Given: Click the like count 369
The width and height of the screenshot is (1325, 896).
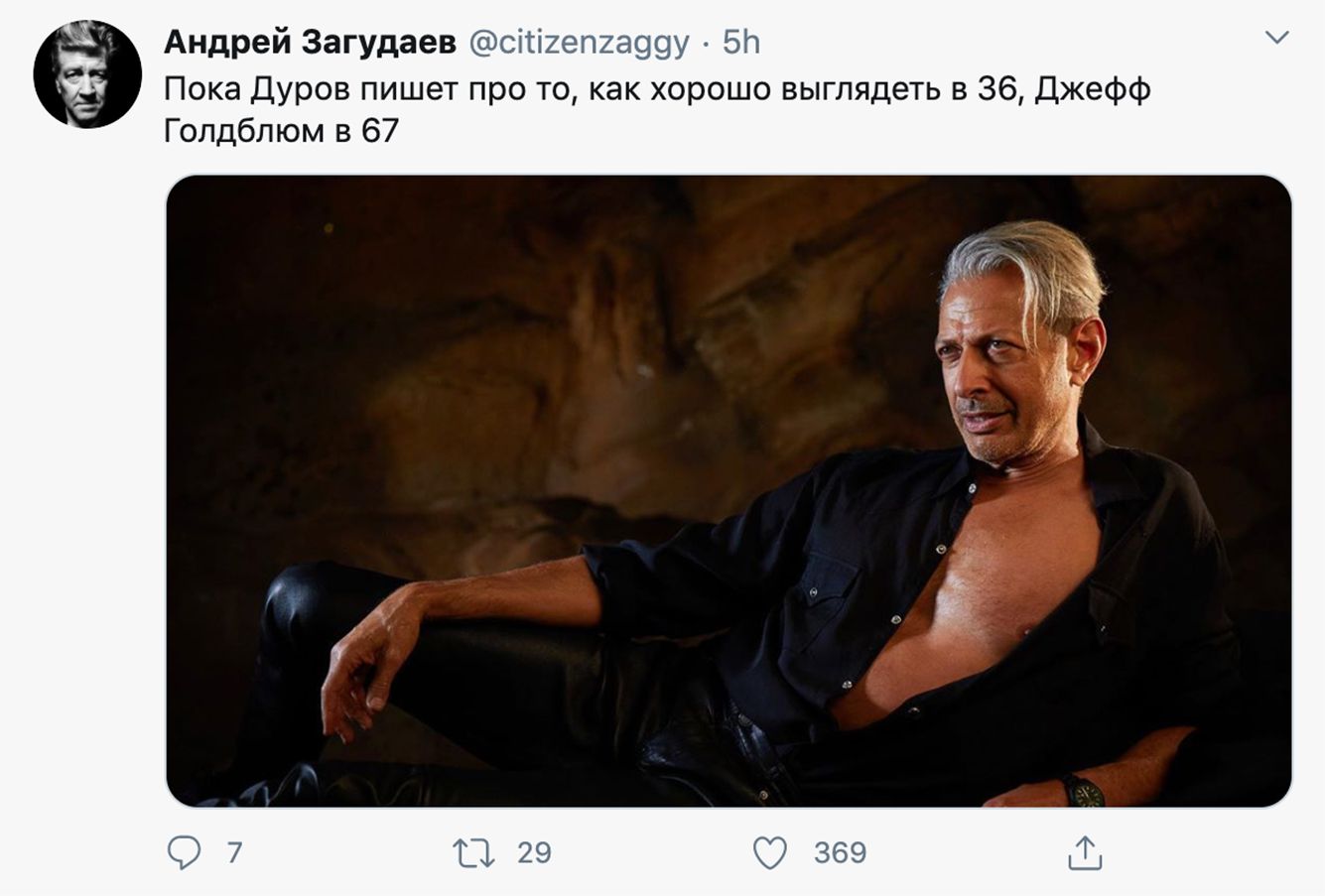Looking at the screenshot, I should (x=840, y=852).
